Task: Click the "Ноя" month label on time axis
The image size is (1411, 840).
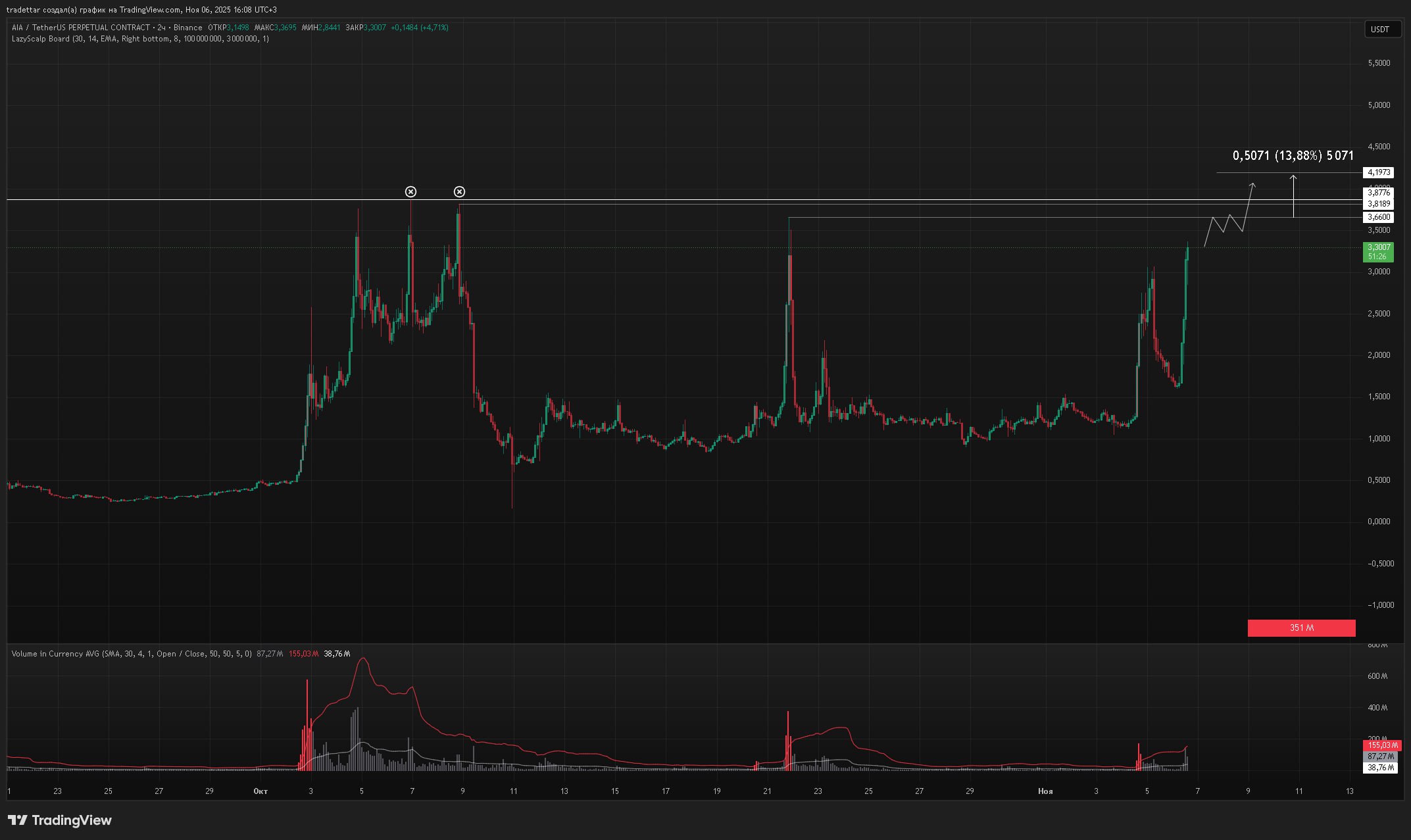Action: (1045, 791)
